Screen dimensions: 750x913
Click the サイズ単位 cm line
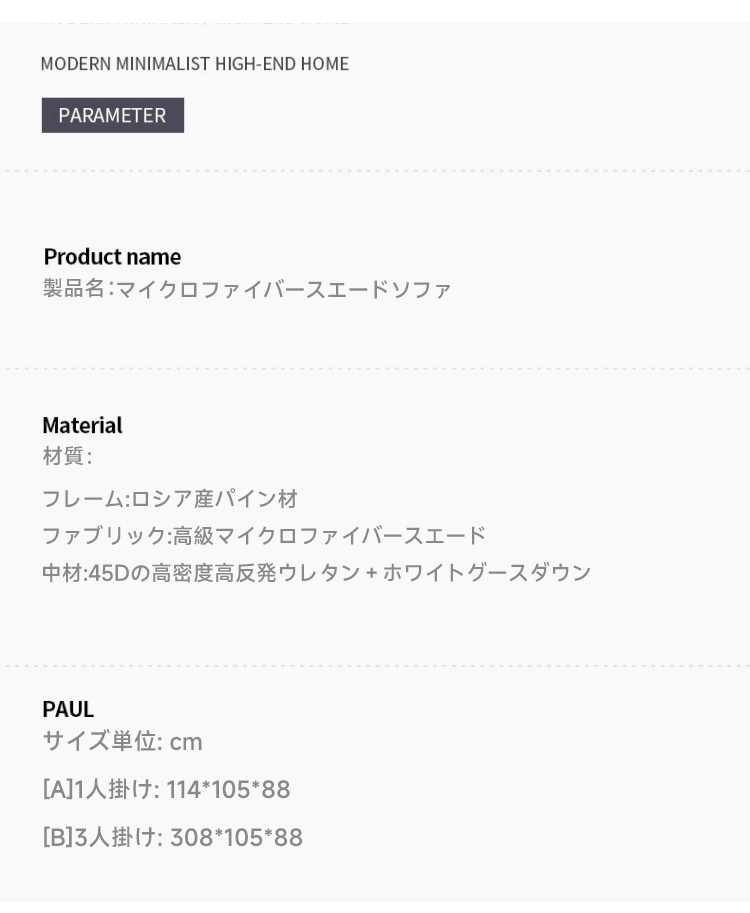pyautogui.click(x=122, y=741)
